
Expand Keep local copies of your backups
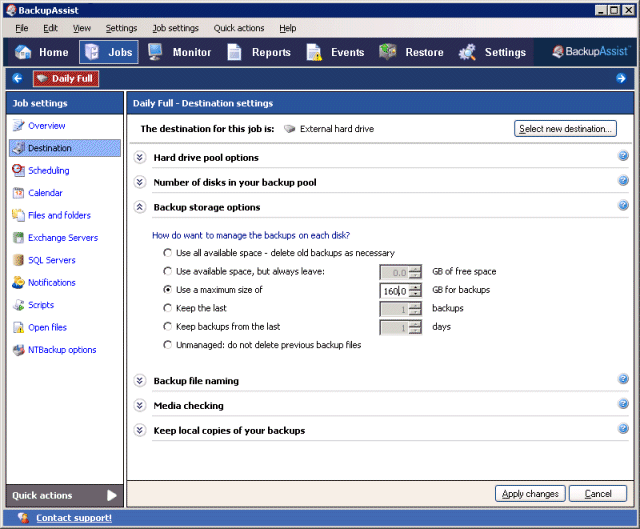tap(140, 430)
